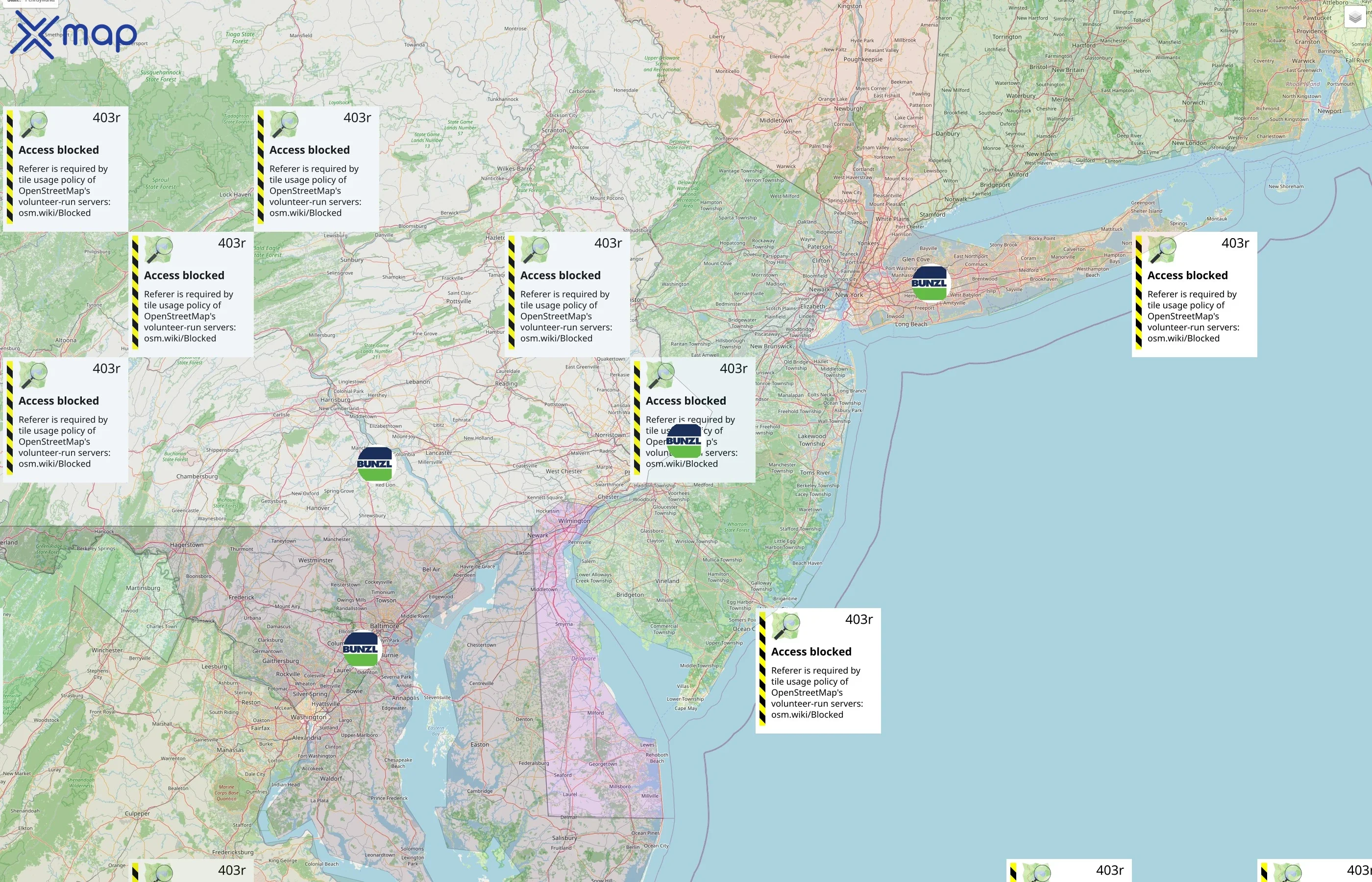Image resolution: width=1372 pixels, height=882 pixels.
Task: Click the Norwich label
Action: 1193,102
